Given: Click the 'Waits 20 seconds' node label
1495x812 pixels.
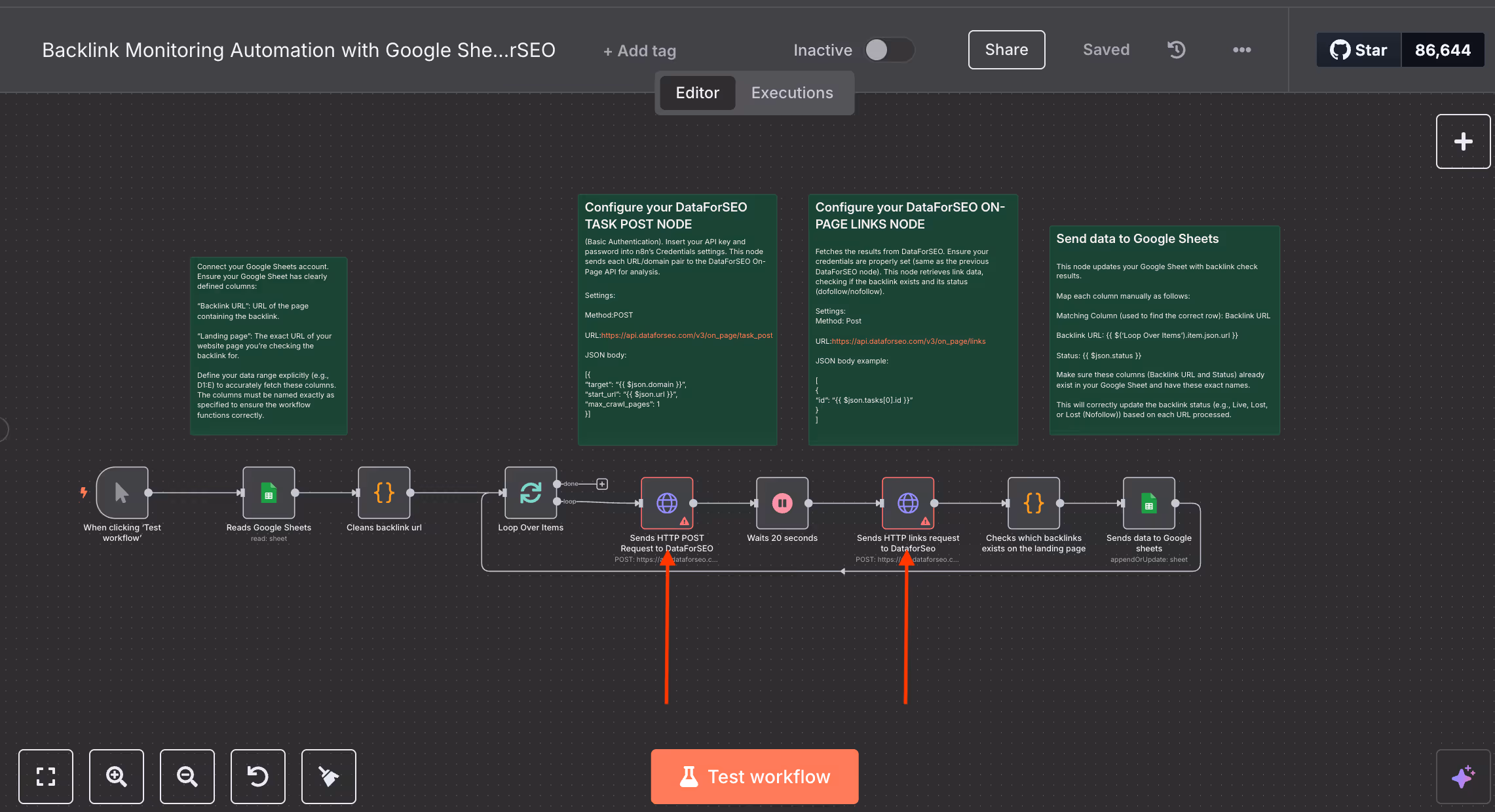Looking at the screenshot, I should click(782, 538).
